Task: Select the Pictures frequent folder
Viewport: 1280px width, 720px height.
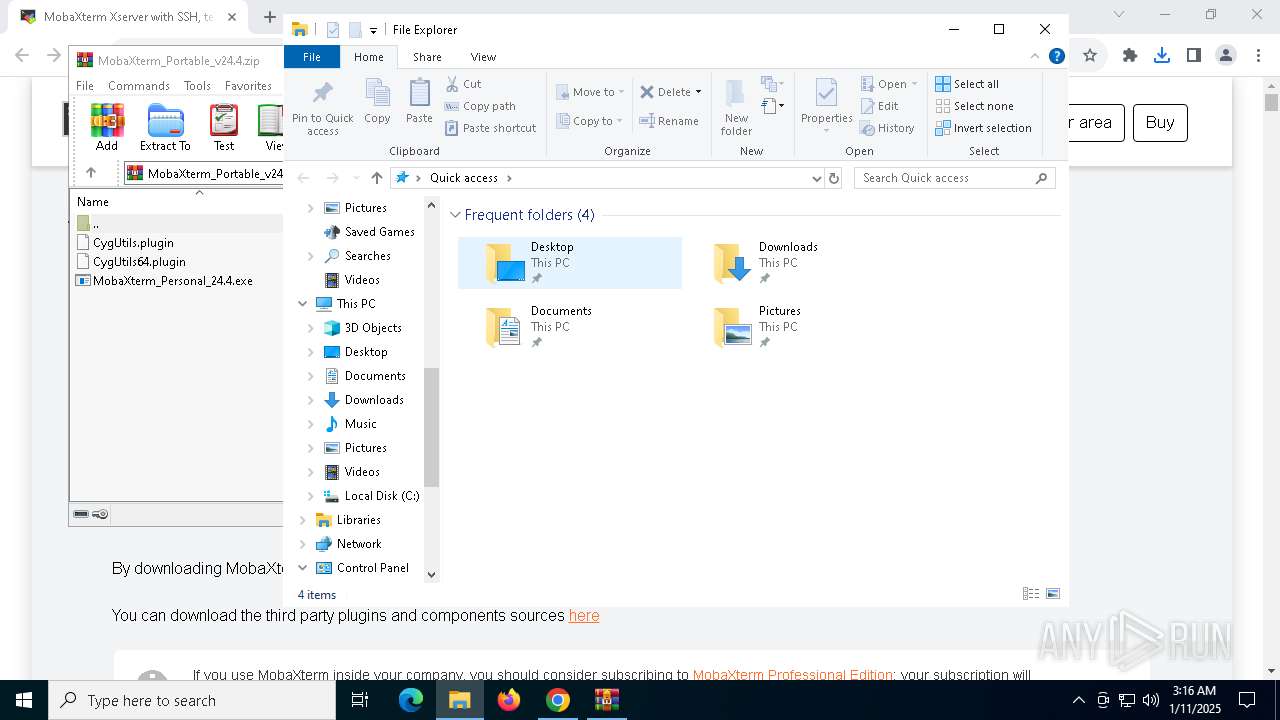Action: pyautogui.click(x=798, y=327)
